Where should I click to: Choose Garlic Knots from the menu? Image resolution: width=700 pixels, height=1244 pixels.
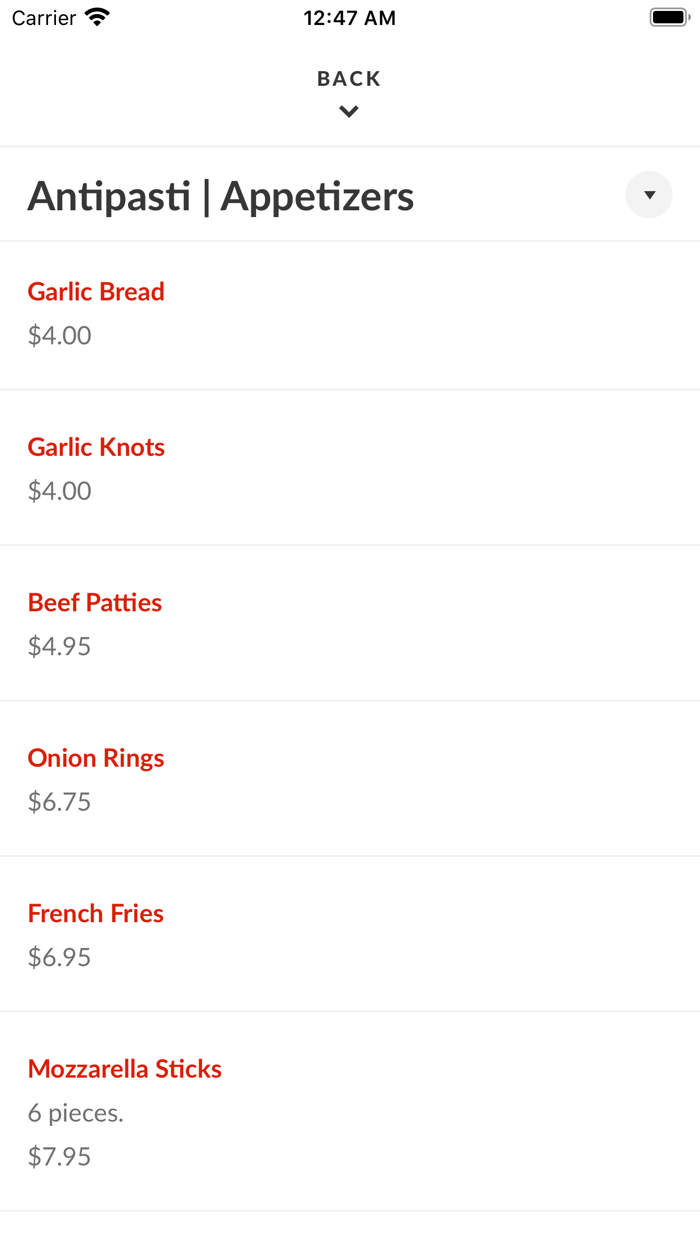tap(96, 447)
